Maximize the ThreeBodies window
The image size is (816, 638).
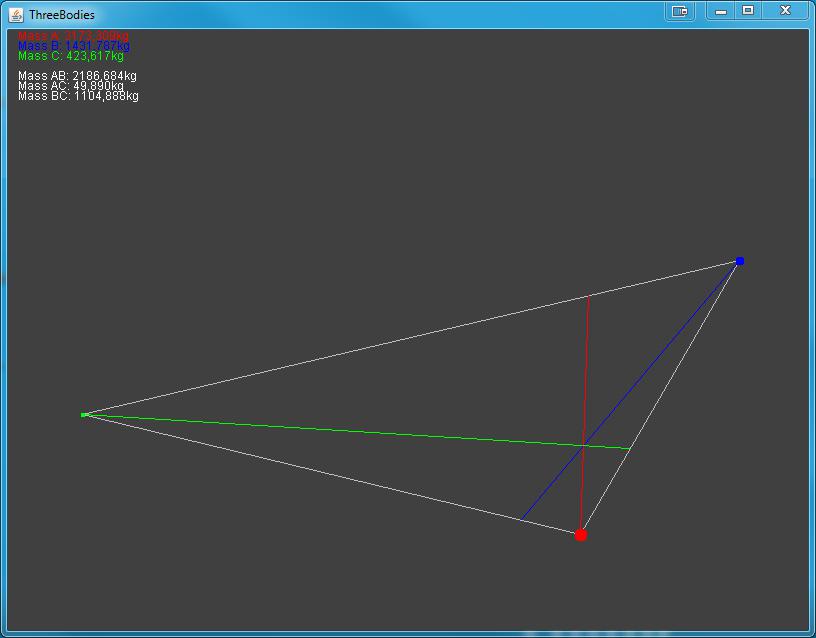(x=748, y=11)
